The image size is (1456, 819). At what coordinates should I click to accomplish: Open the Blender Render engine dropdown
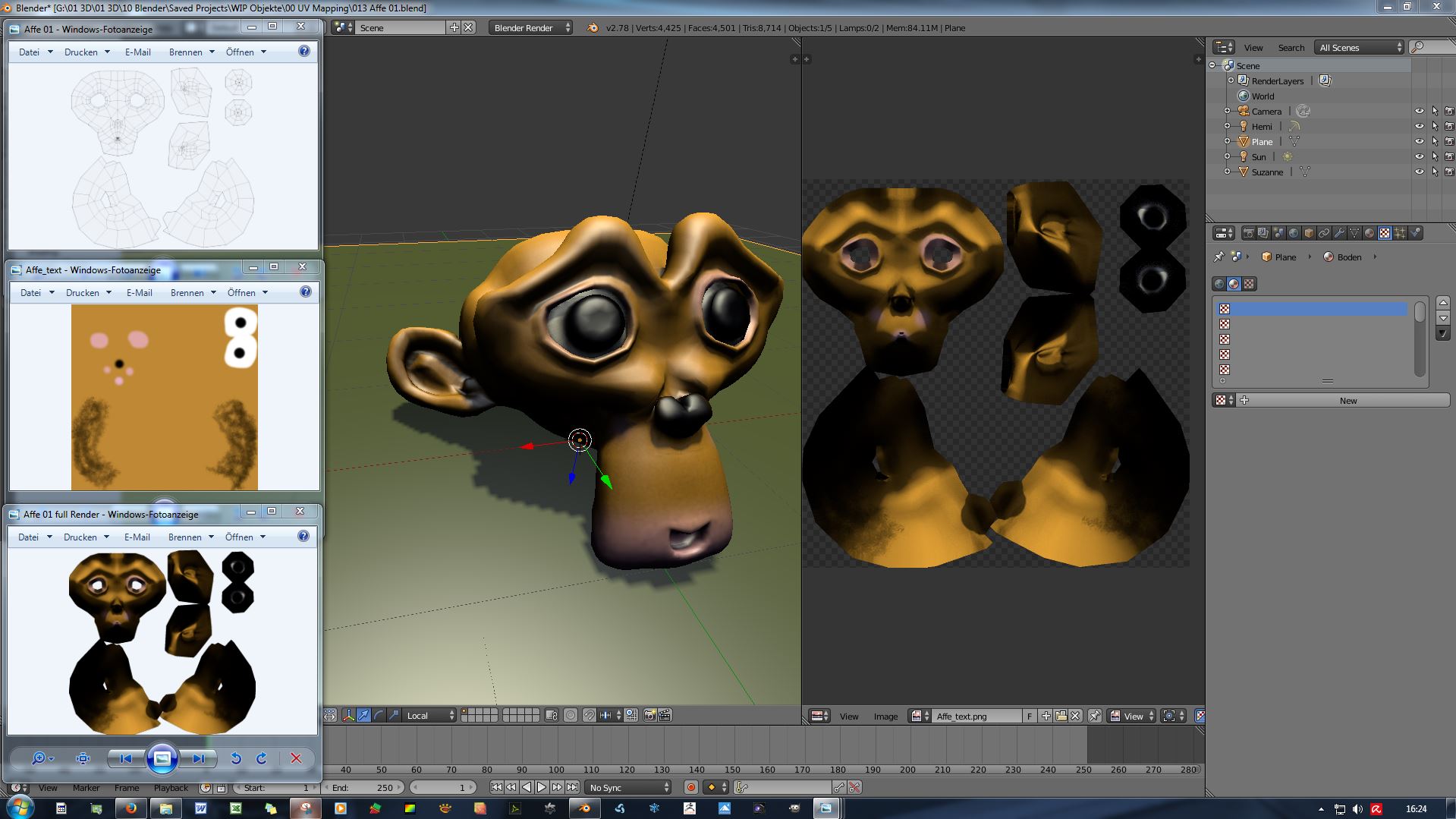click(x=531, y=27)
